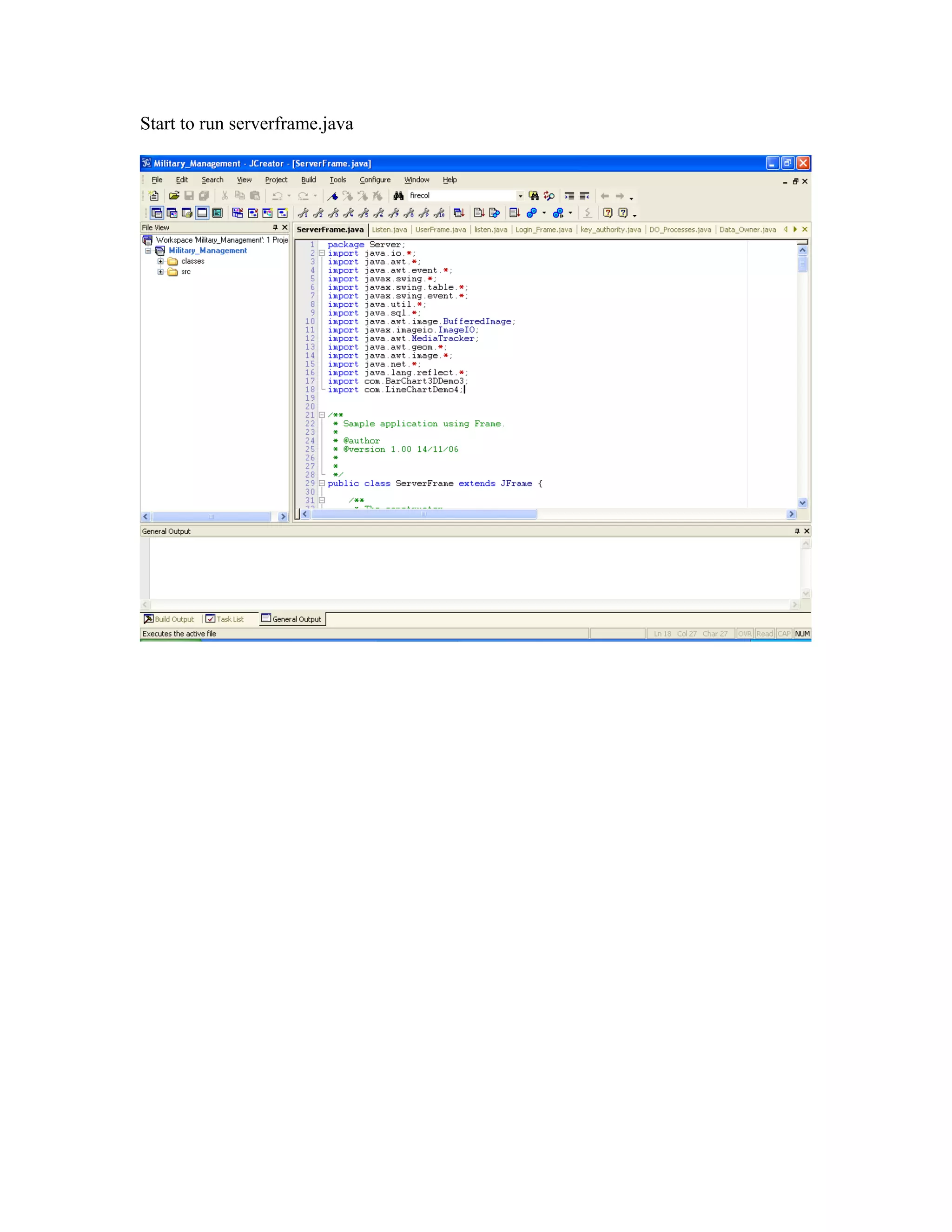Click the Save file disk icon
Screen dimensions: 952x1232
pos(189,196)
